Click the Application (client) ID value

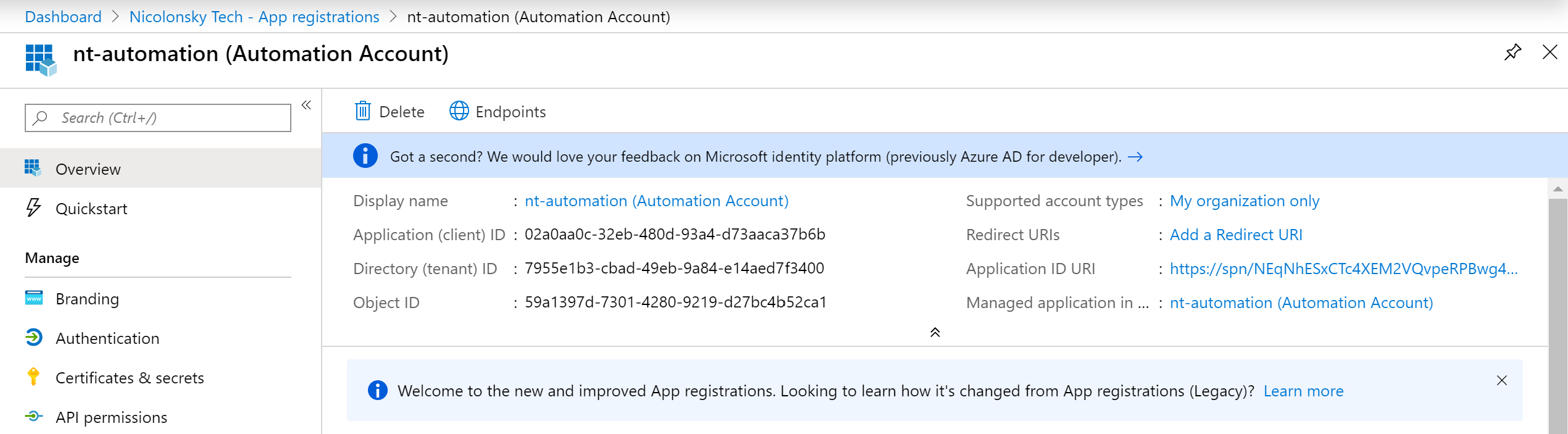tap(675, 235)
